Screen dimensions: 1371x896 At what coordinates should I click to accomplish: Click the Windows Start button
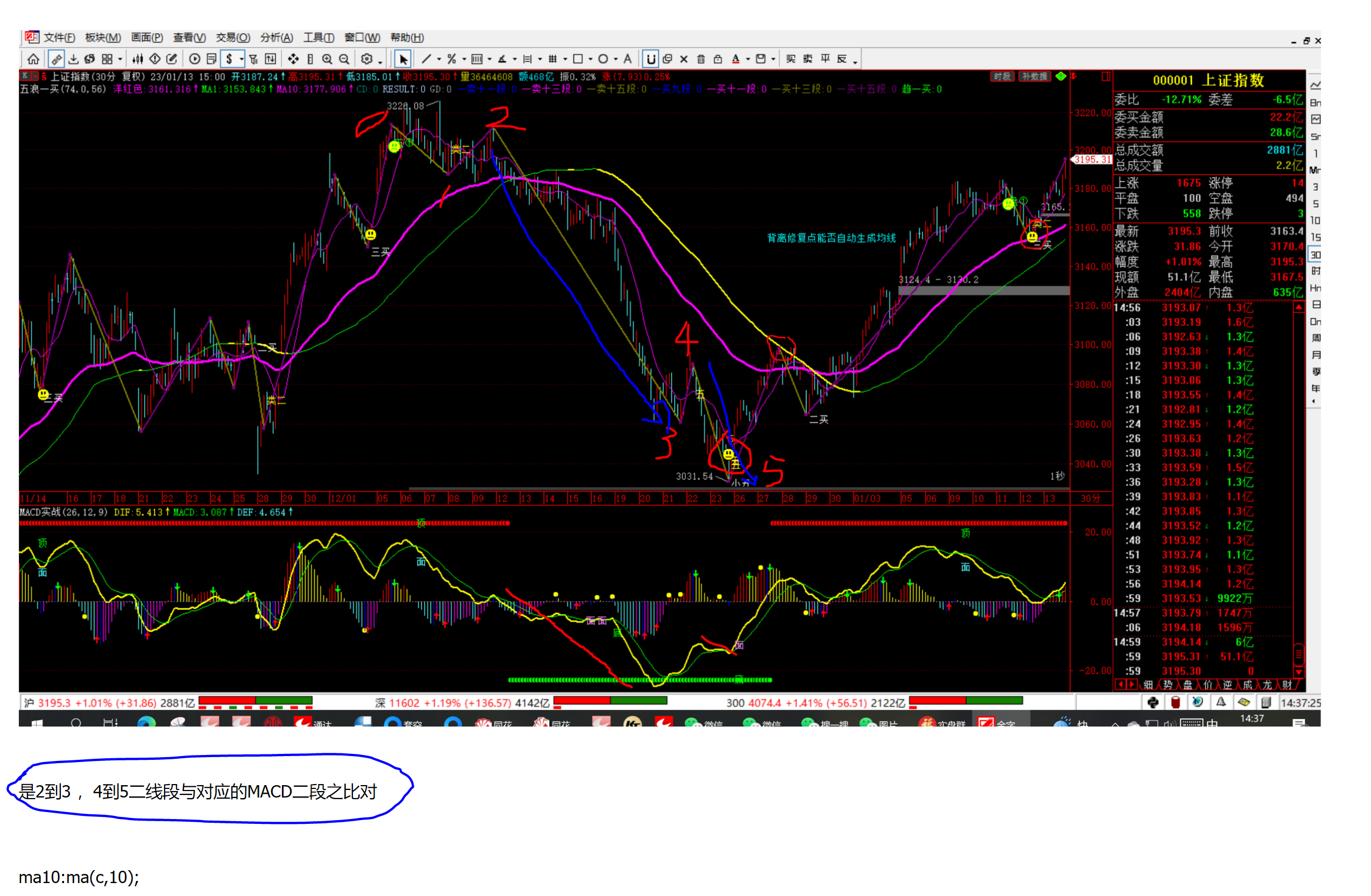coord(37,723)
